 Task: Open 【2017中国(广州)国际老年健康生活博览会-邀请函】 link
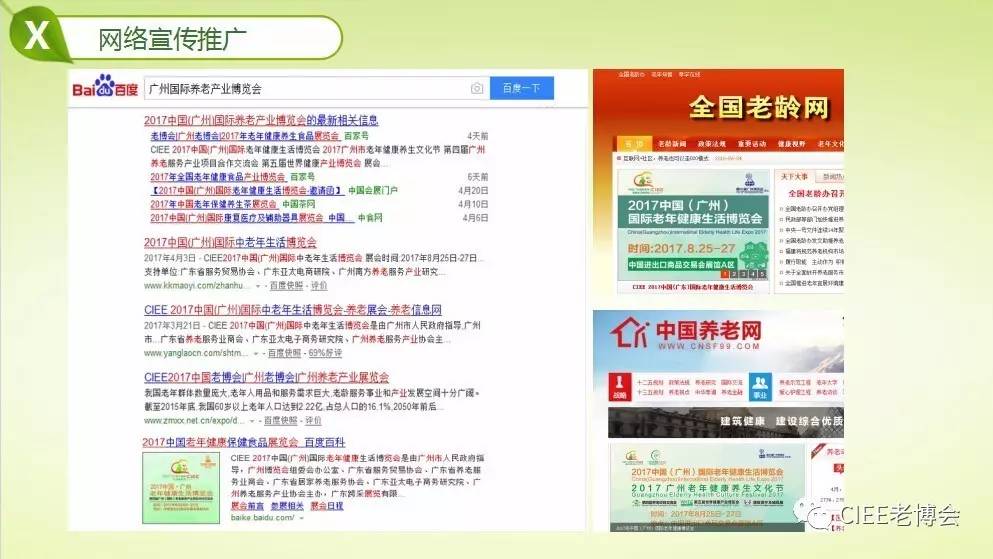point(247,191)
